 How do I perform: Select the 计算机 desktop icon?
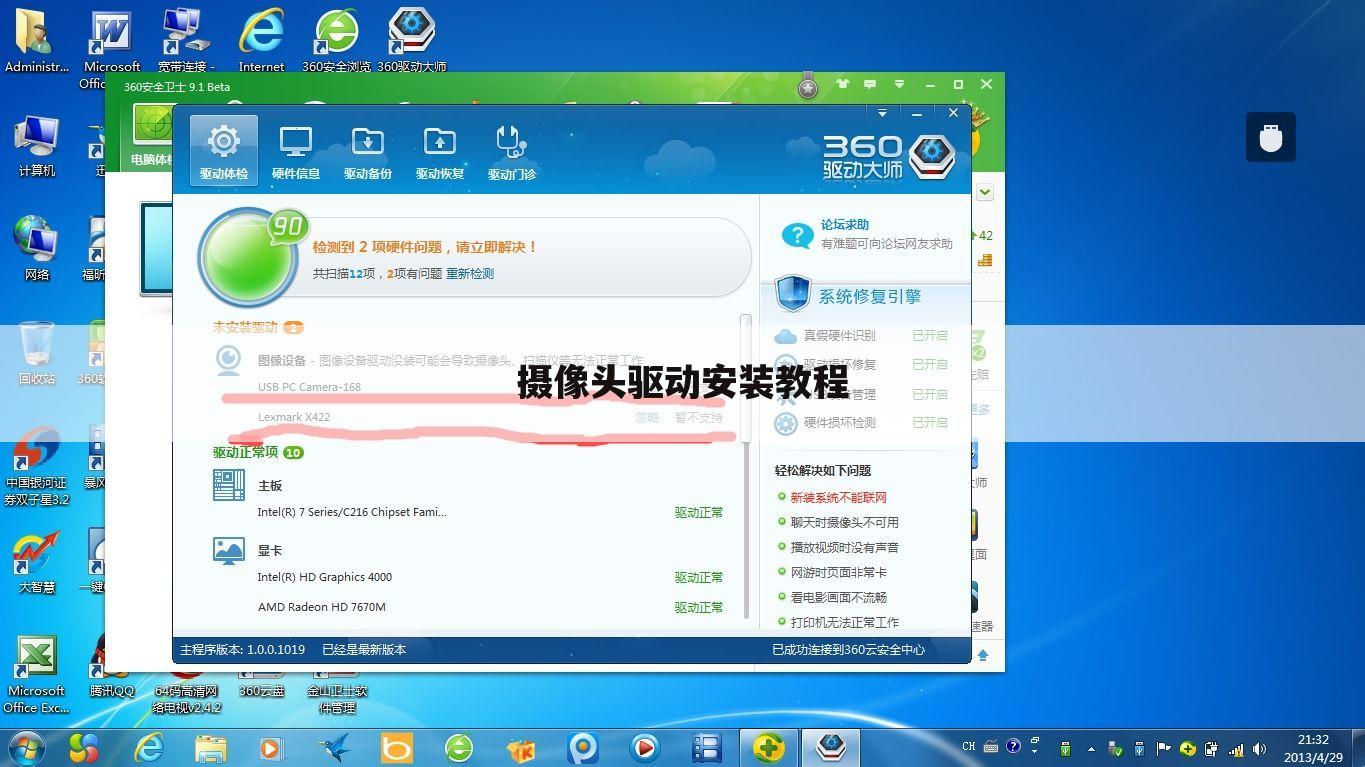tap(37, 146)
